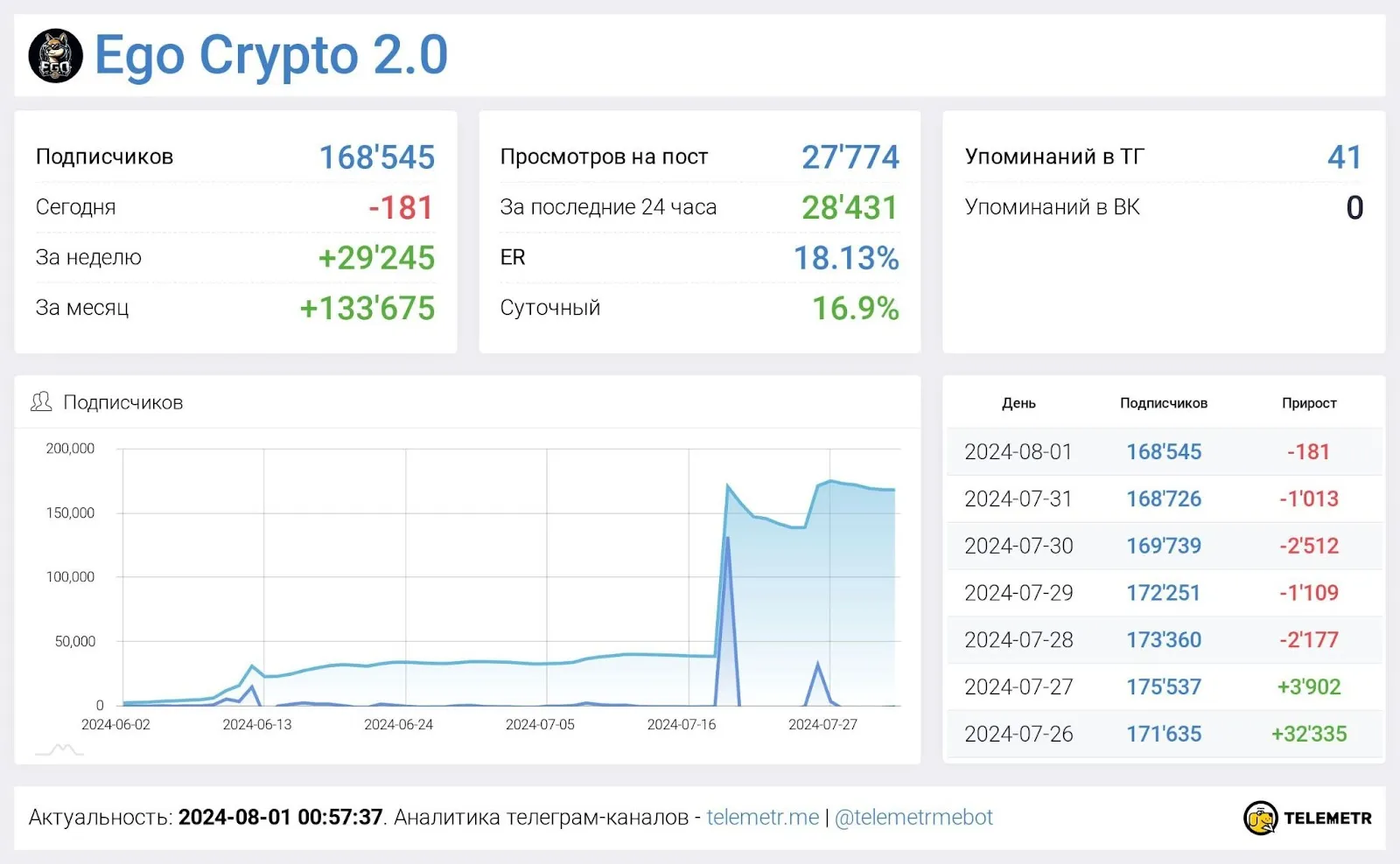
Task: Click the Подписчиков table column header
Action: click(1164, 403)
